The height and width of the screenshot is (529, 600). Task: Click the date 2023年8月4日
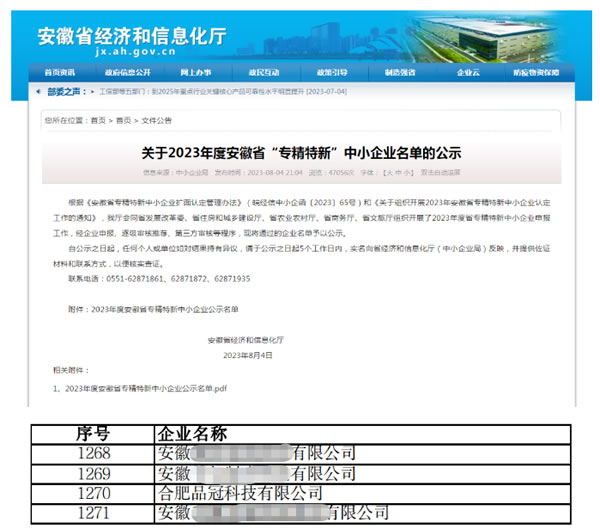pyautogui.click(x=248, y=355)
